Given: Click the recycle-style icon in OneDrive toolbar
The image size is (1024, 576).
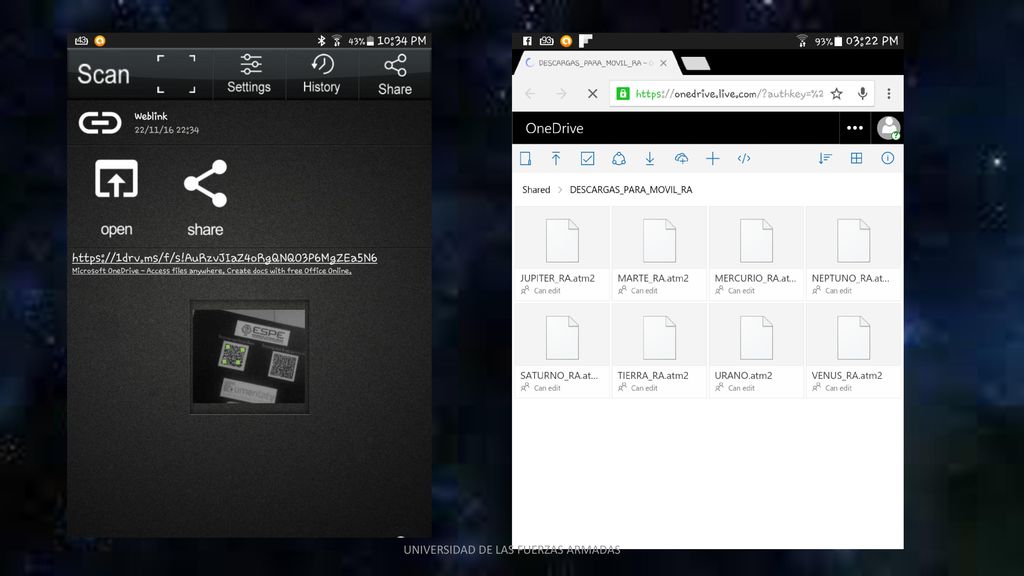Looking at the screenshot, I should tap(618, 159).
